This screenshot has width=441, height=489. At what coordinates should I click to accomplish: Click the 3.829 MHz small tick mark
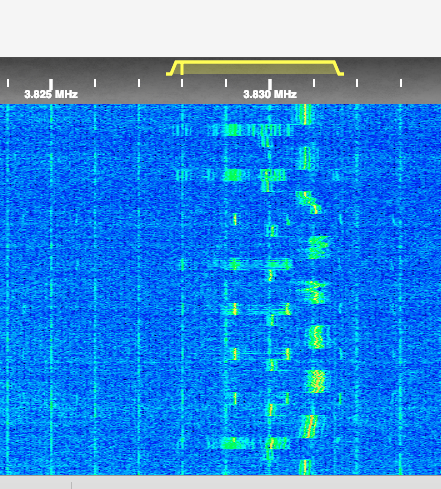click(226, 83)
